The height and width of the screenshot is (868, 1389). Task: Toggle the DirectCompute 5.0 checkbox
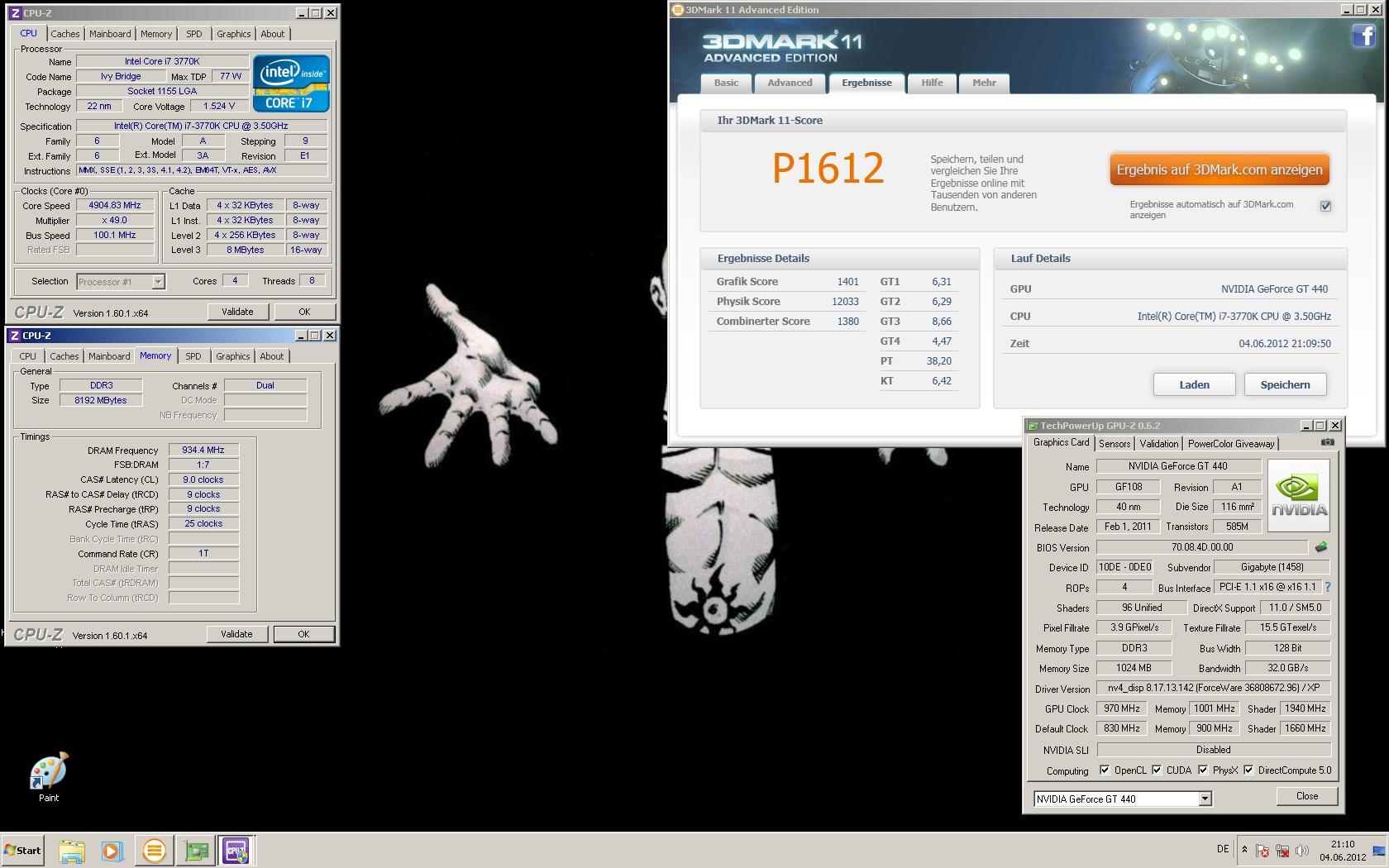pyautogui.click(x=1248, y=770)
